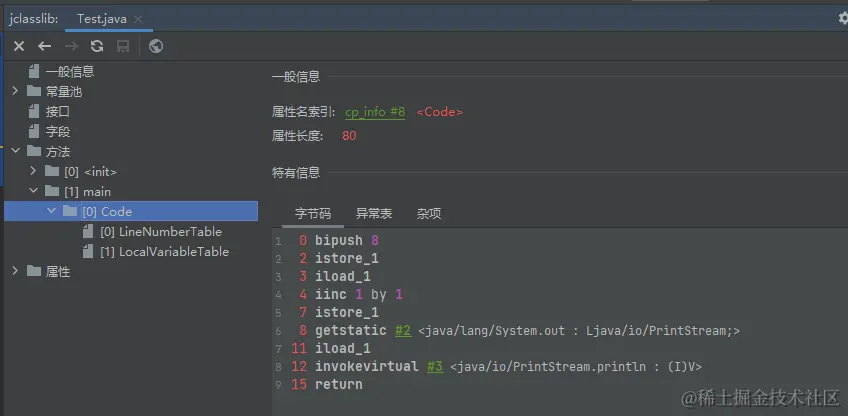Collapse the [0] Code node

coord(52,211)
